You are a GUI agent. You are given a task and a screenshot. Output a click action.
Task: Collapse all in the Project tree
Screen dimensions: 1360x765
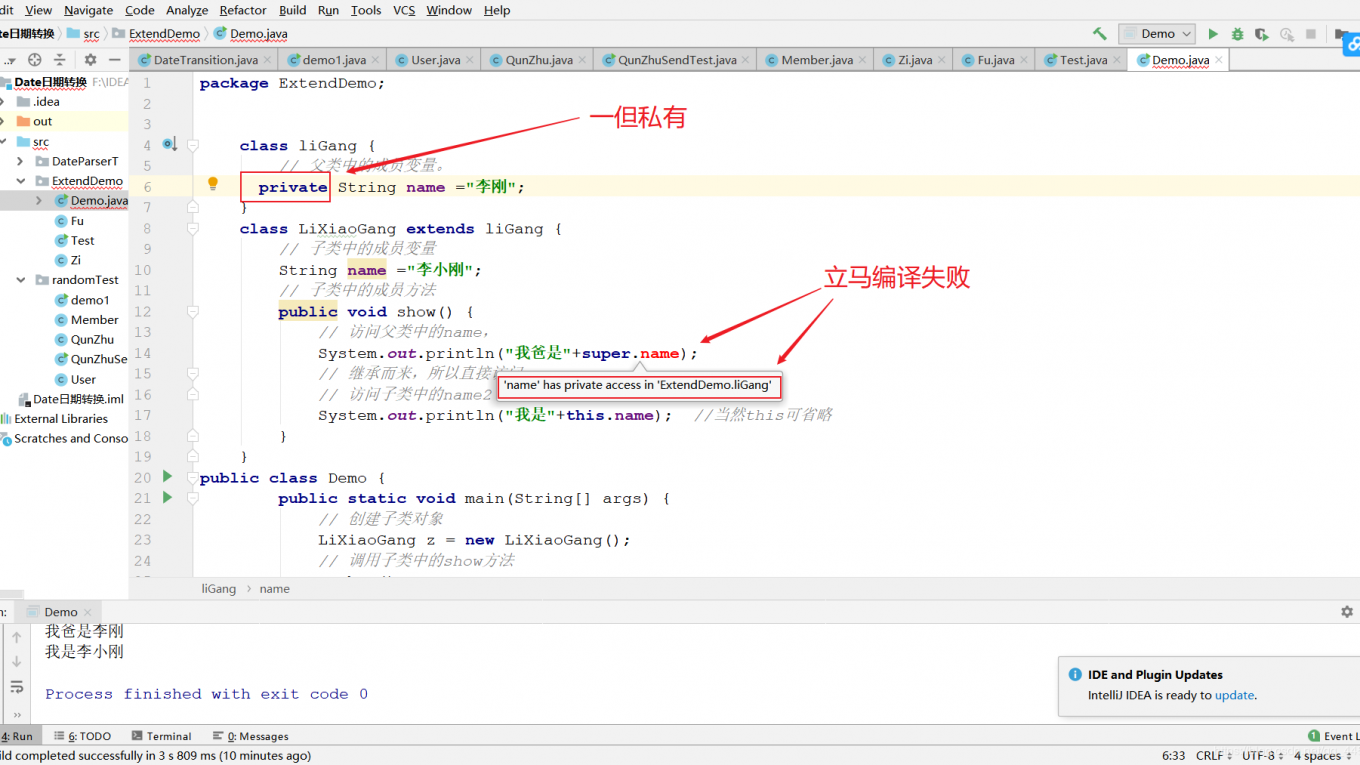pyautogui.click(x=60, y=60)
